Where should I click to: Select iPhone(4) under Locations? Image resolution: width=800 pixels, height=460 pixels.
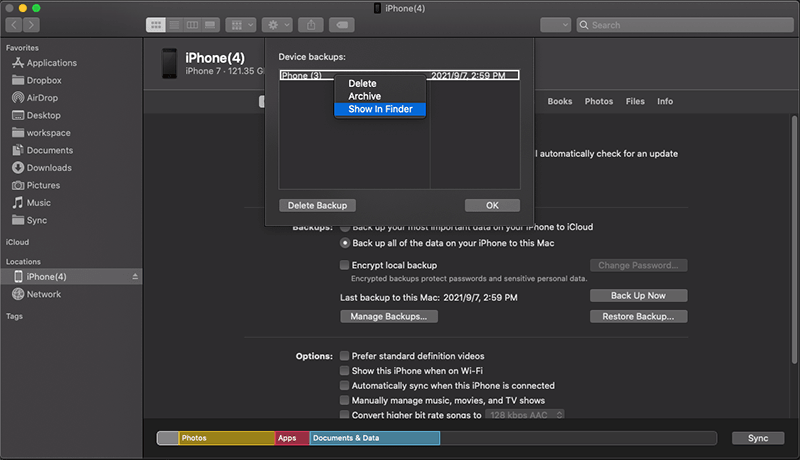point(71,276)
